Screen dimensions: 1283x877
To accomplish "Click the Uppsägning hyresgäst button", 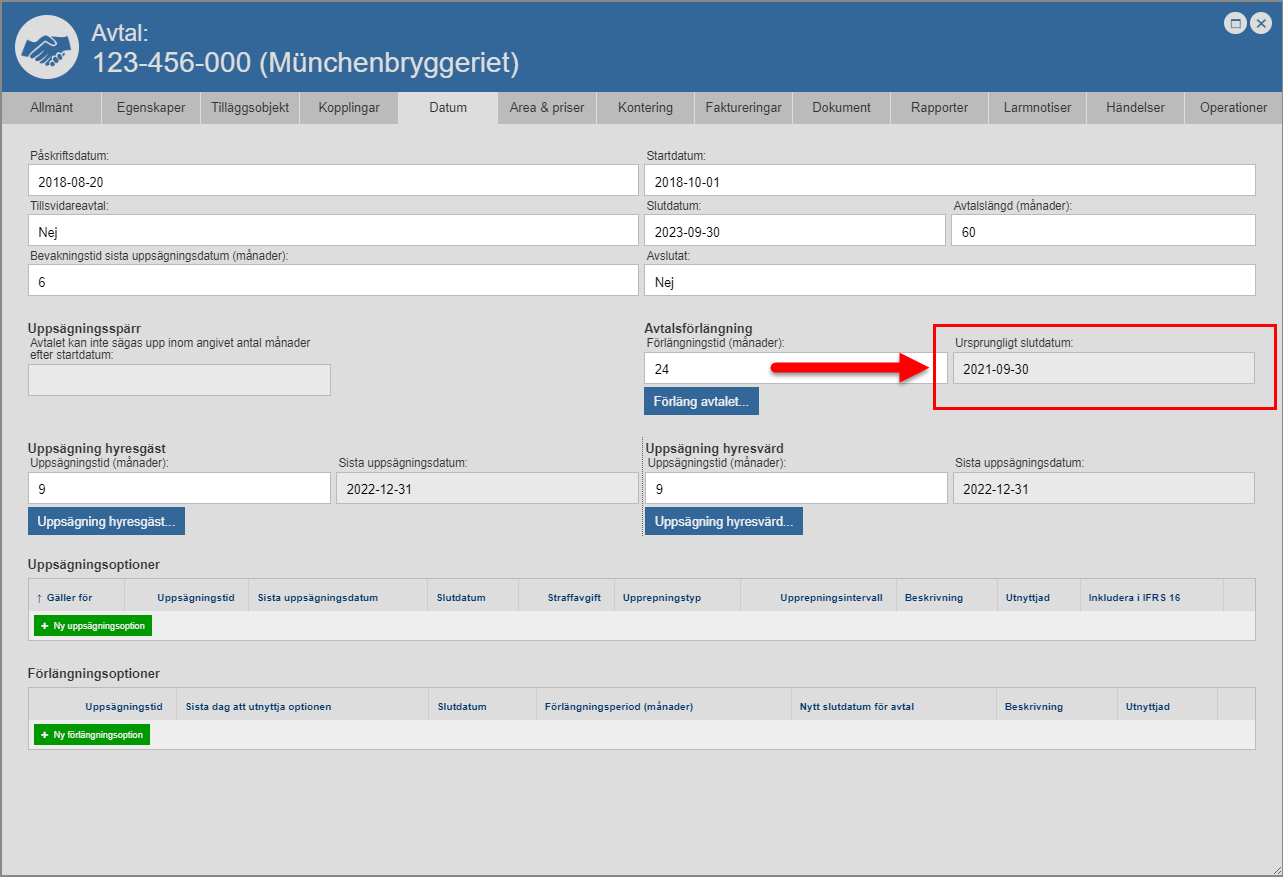I will pos(106,521).
